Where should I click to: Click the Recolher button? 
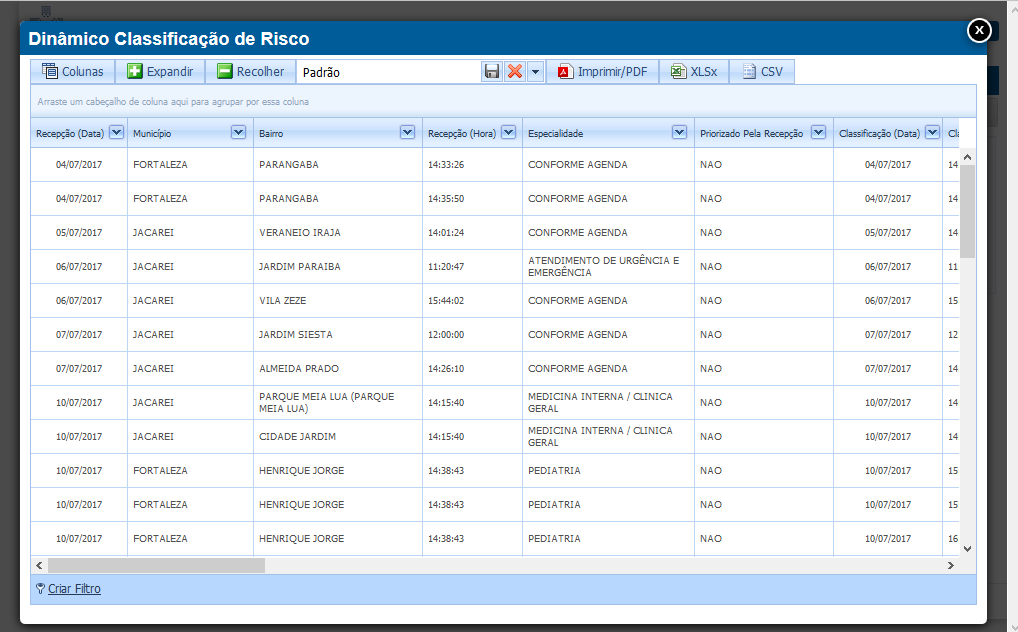tap(251, 71)
